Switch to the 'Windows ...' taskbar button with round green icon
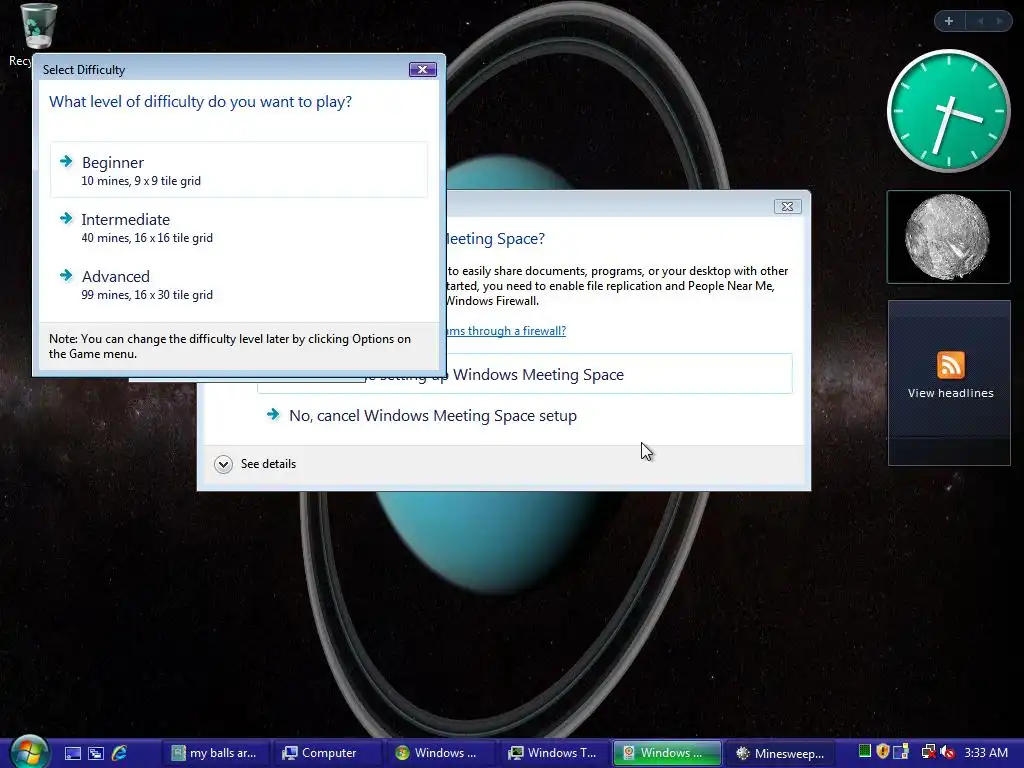The height and width of the screenshot is (768, 1024). tap(440, 753)
